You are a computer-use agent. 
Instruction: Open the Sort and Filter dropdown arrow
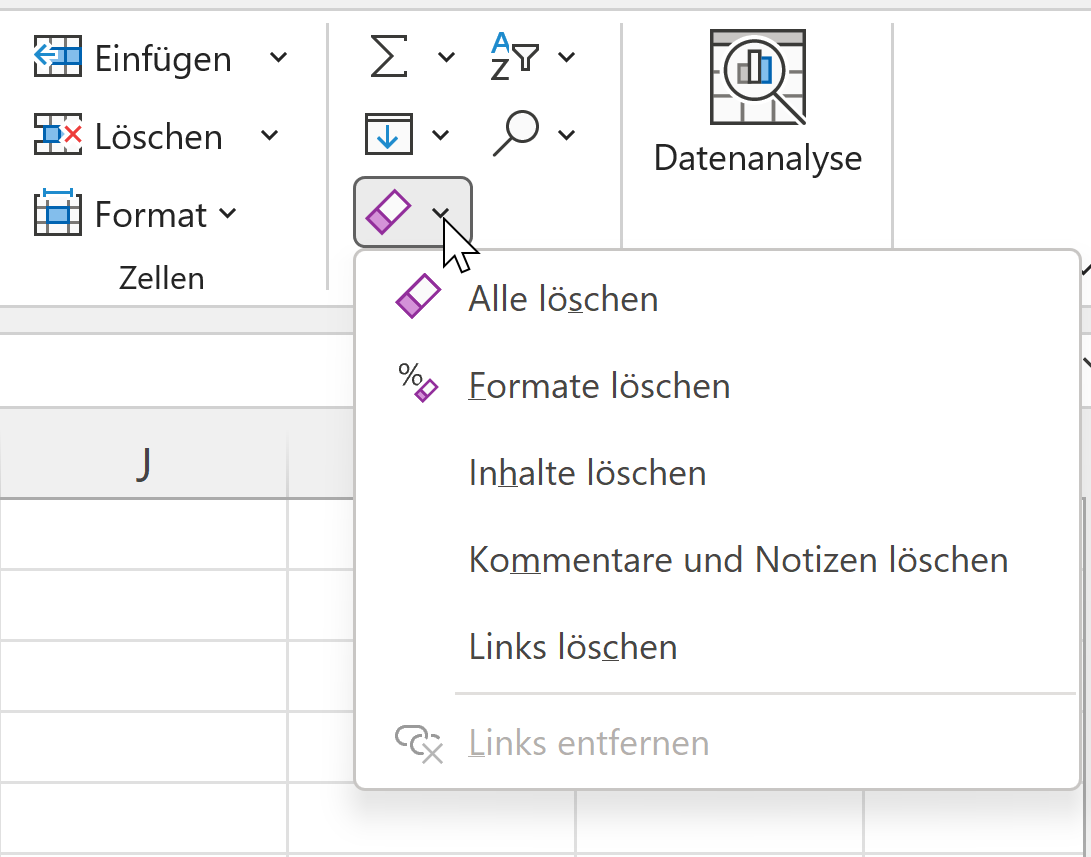point(567,57)
